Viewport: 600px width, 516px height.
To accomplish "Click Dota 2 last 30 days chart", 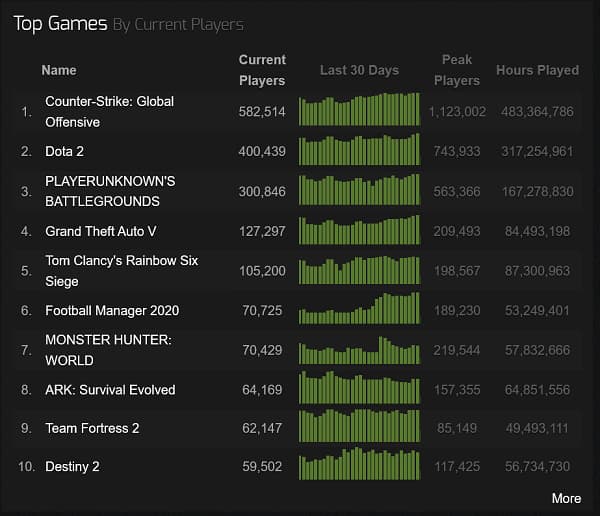I will 360,150.
